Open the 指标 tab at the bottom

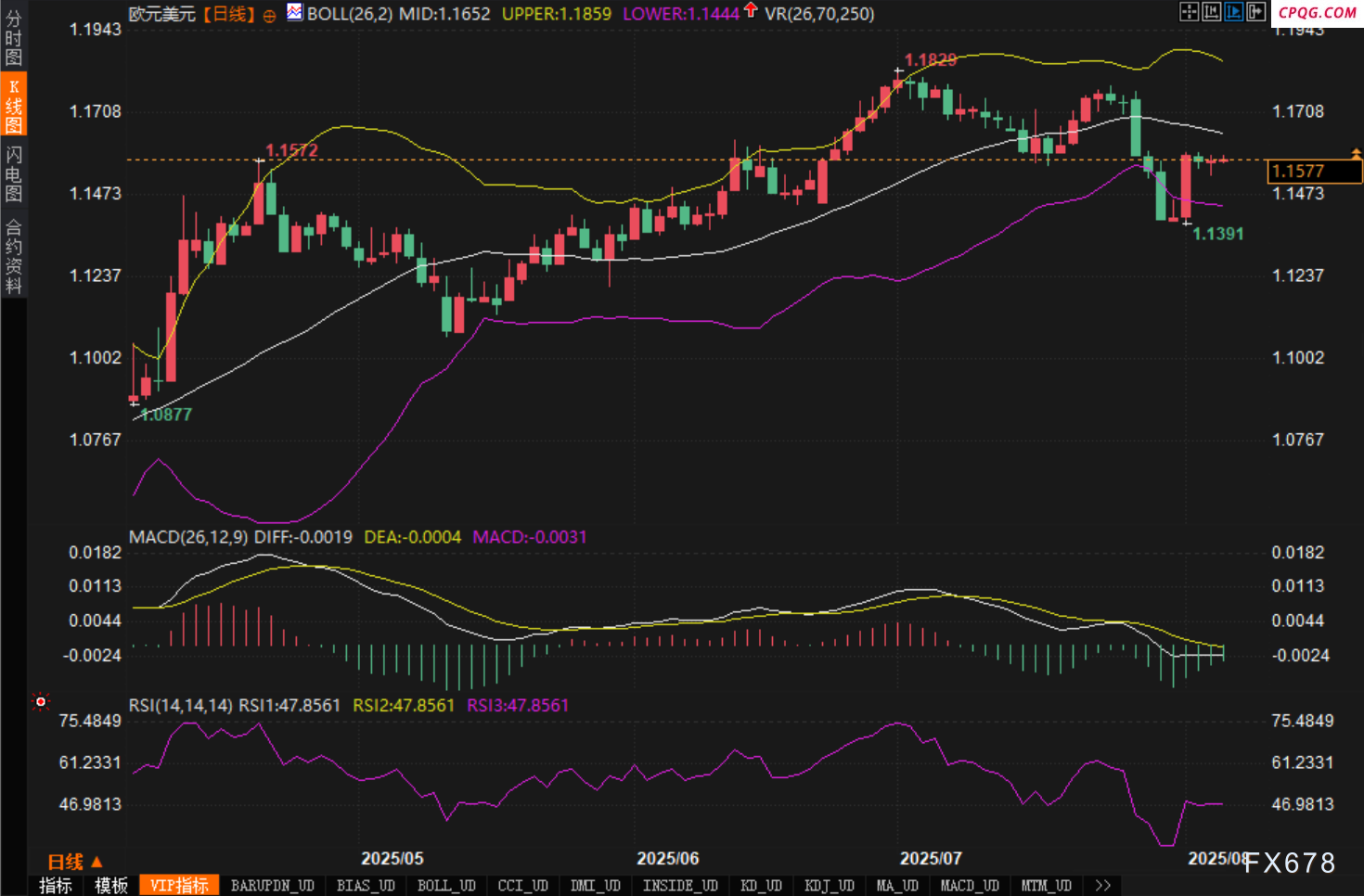[55, 886]
